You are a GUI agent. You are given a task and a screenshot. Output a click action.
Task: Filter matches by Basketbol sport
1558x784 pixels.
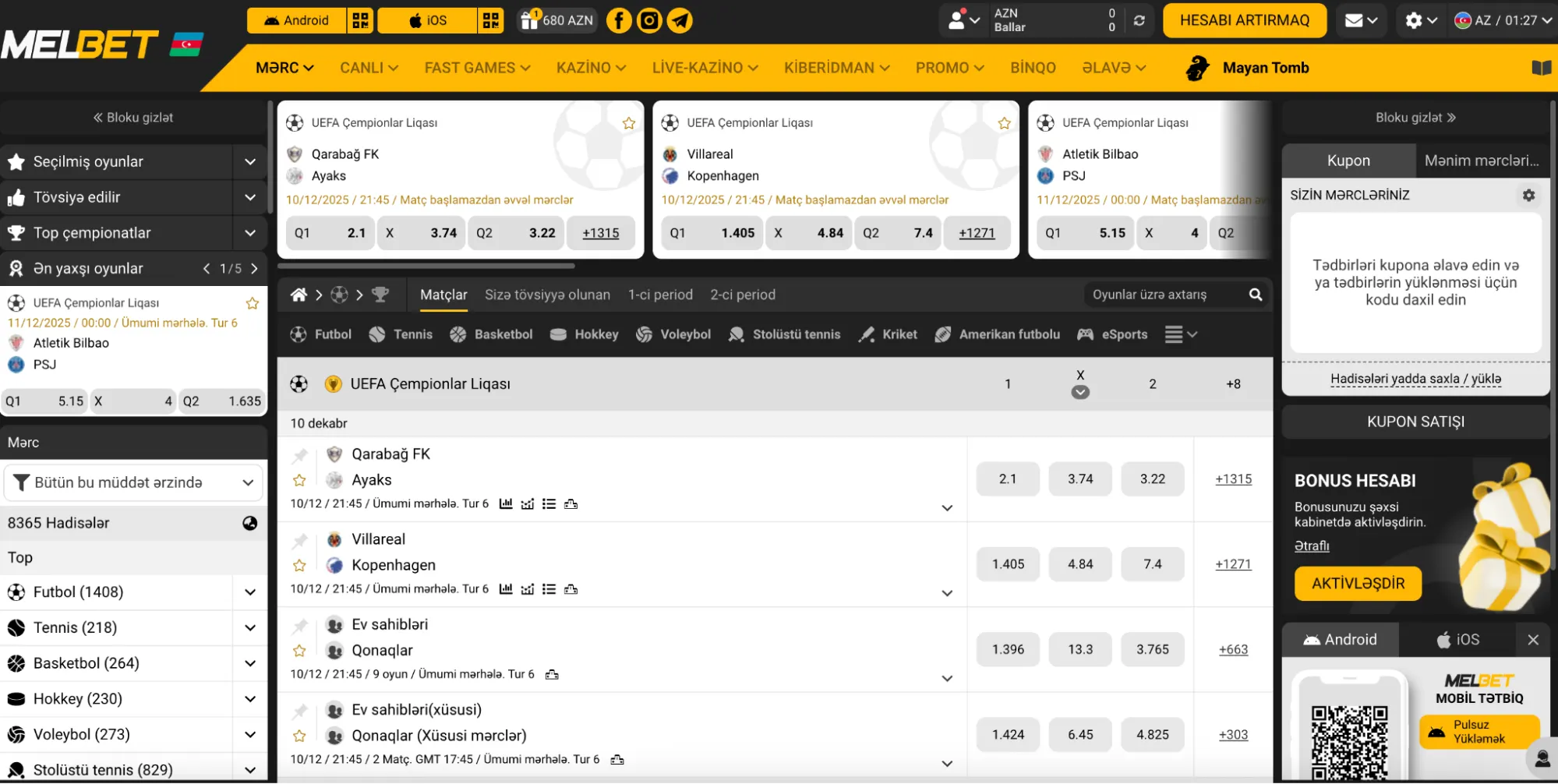pos(491,334)
